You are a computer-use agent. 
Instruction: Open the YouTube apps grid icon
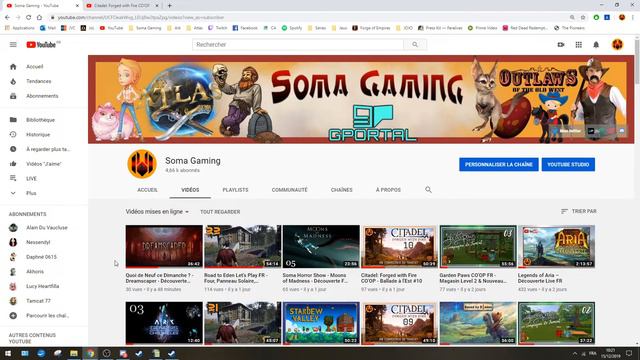[x=578, y=44]
